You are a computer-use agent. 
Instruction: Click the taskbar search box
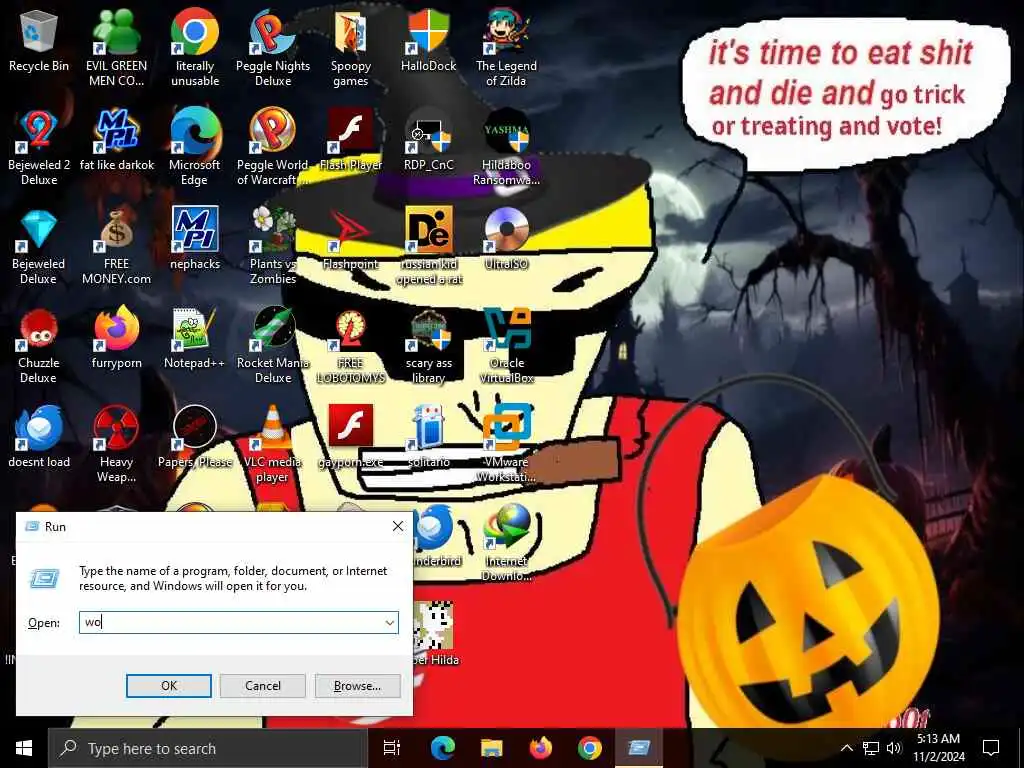tap(208, 748)
